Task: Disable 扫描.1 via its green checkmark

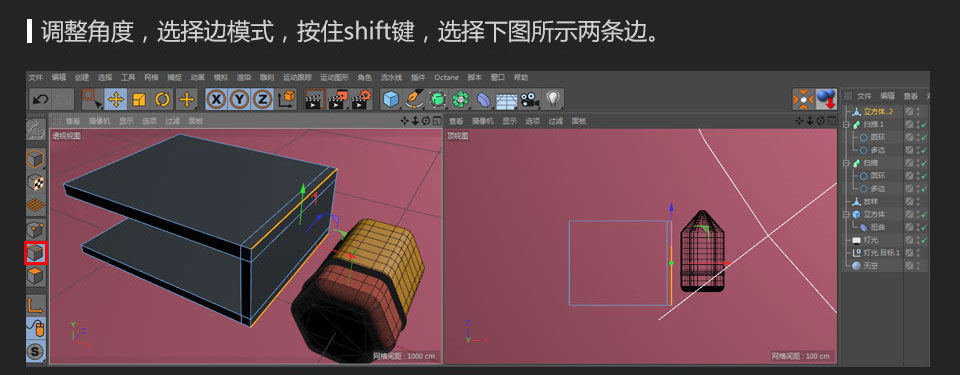Action: (924, 124)
